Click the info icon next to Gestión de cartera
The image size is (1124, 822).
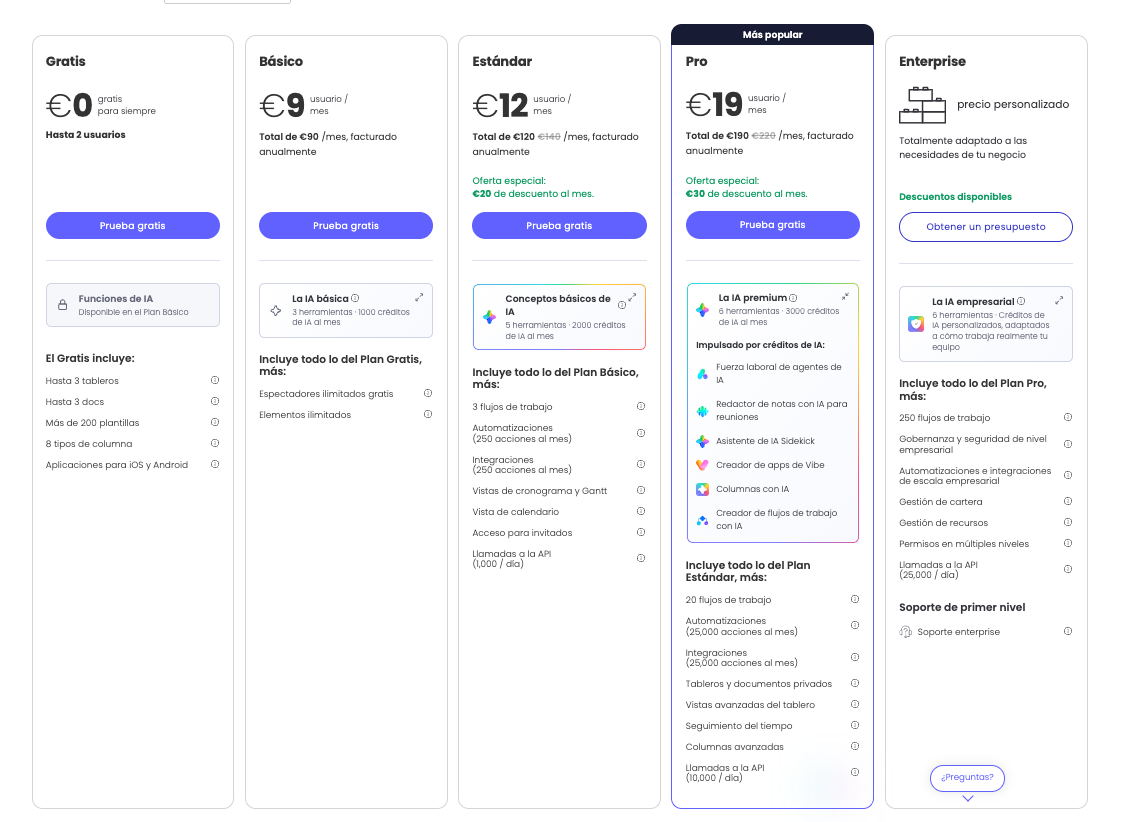[x=1068, y=502]
